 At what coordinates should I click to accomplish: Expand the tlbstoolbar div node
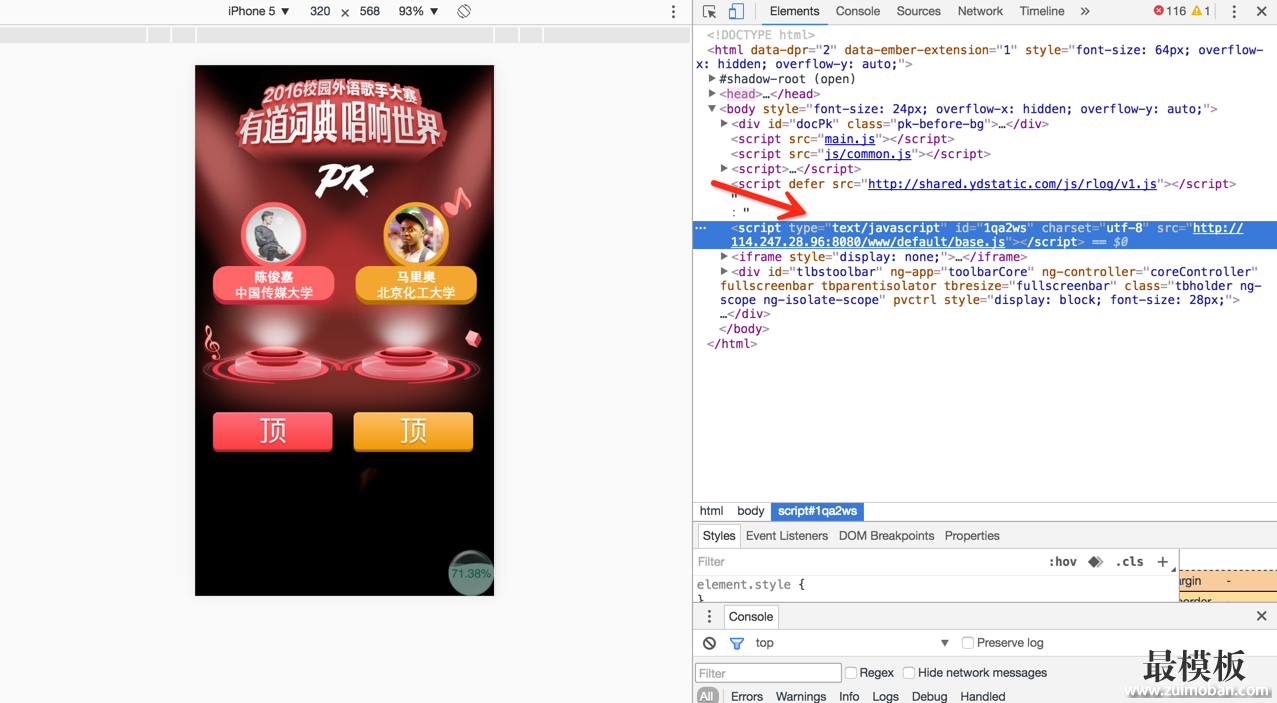point(724,272)
